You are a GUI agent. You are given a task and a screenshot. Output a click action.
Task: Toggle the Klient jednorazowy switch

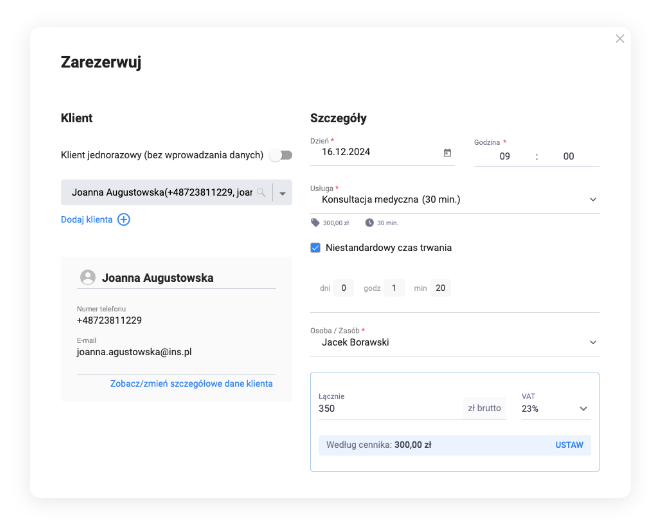coord(281,155)
